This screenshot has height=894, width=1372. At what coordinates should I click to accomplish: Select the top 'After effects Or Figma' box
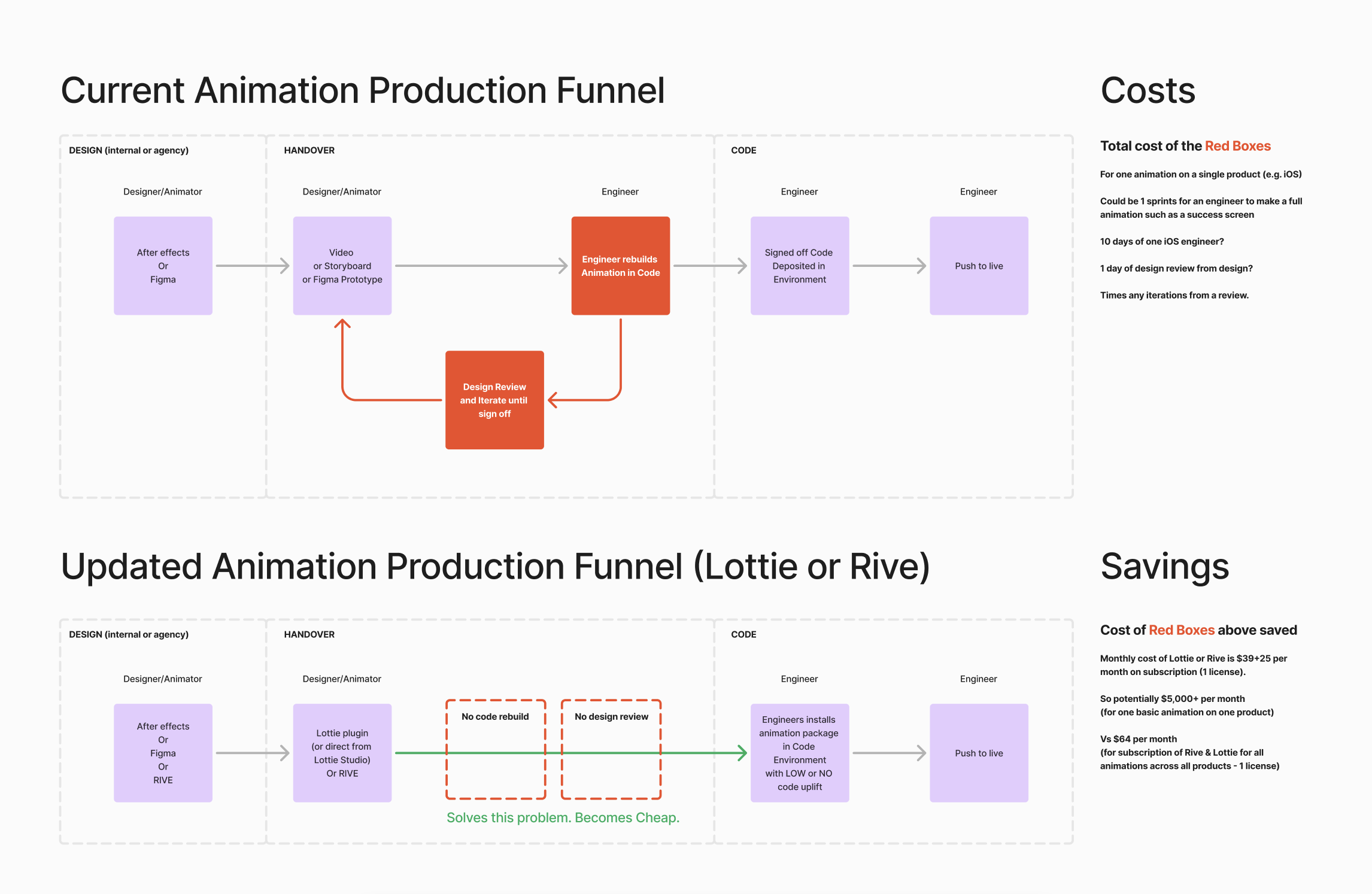(x=163, y=266)
